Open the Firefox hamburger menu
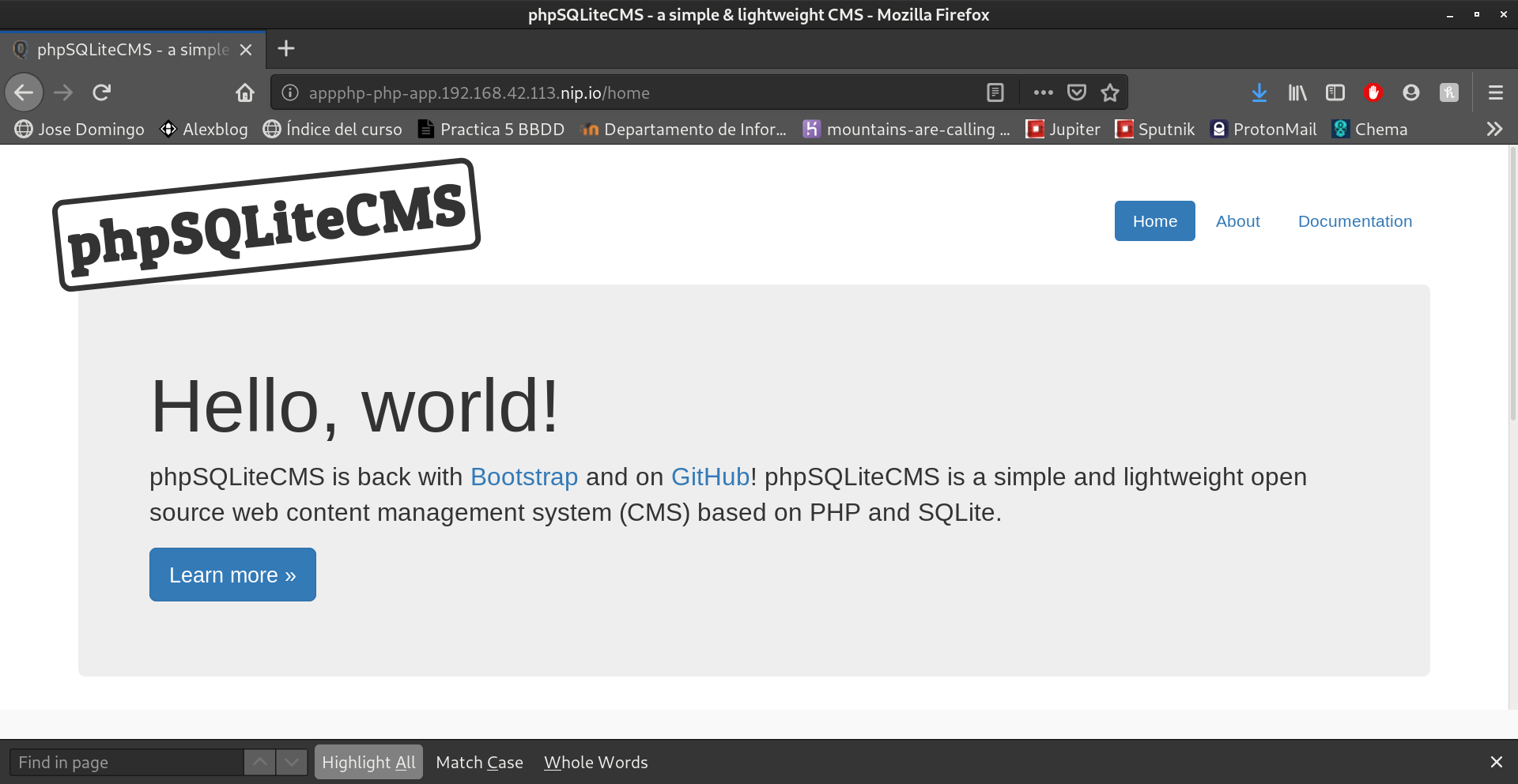 (1495, 92)
